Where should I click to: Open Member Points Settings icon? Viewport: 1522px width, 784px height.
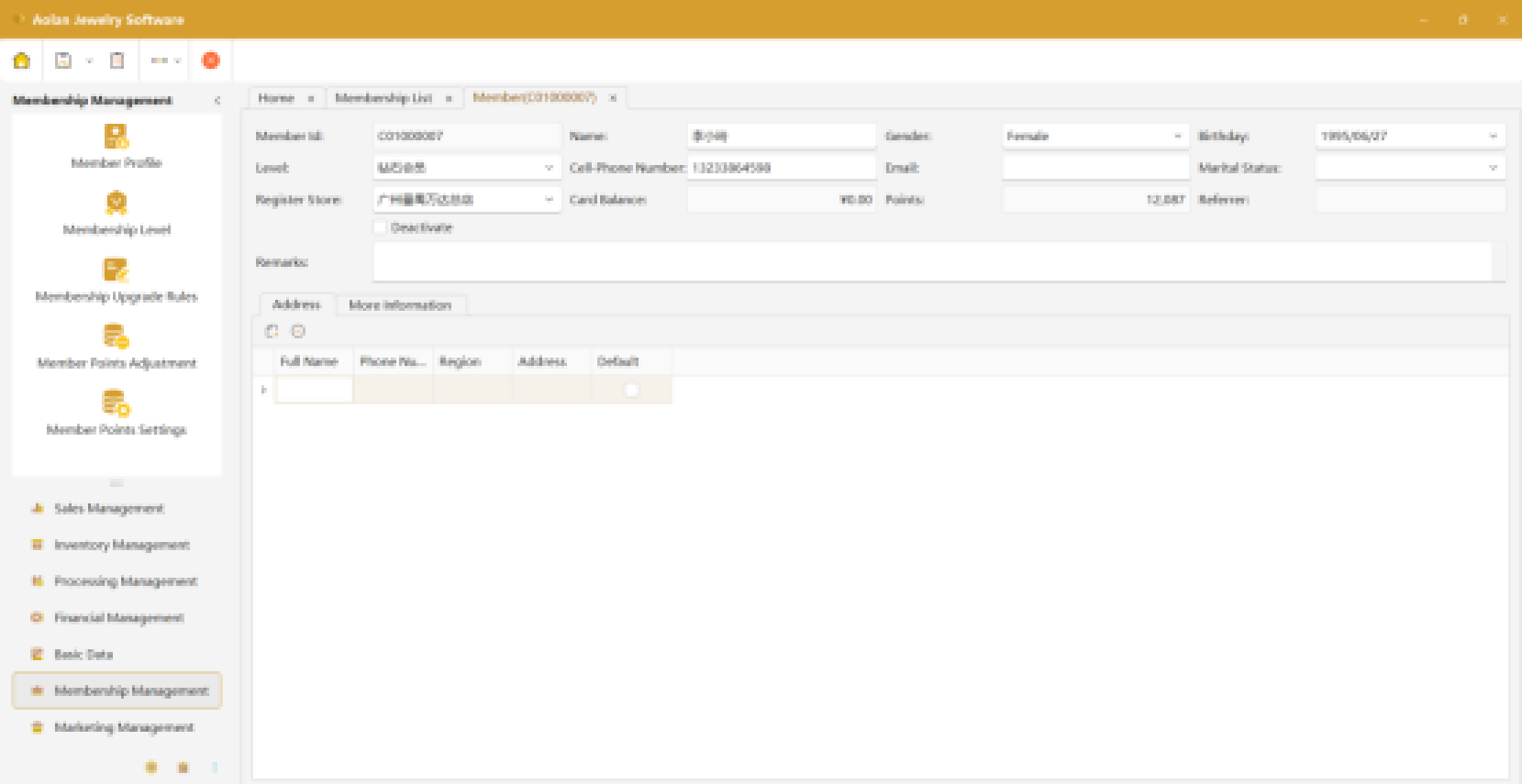tap(117, 403)
